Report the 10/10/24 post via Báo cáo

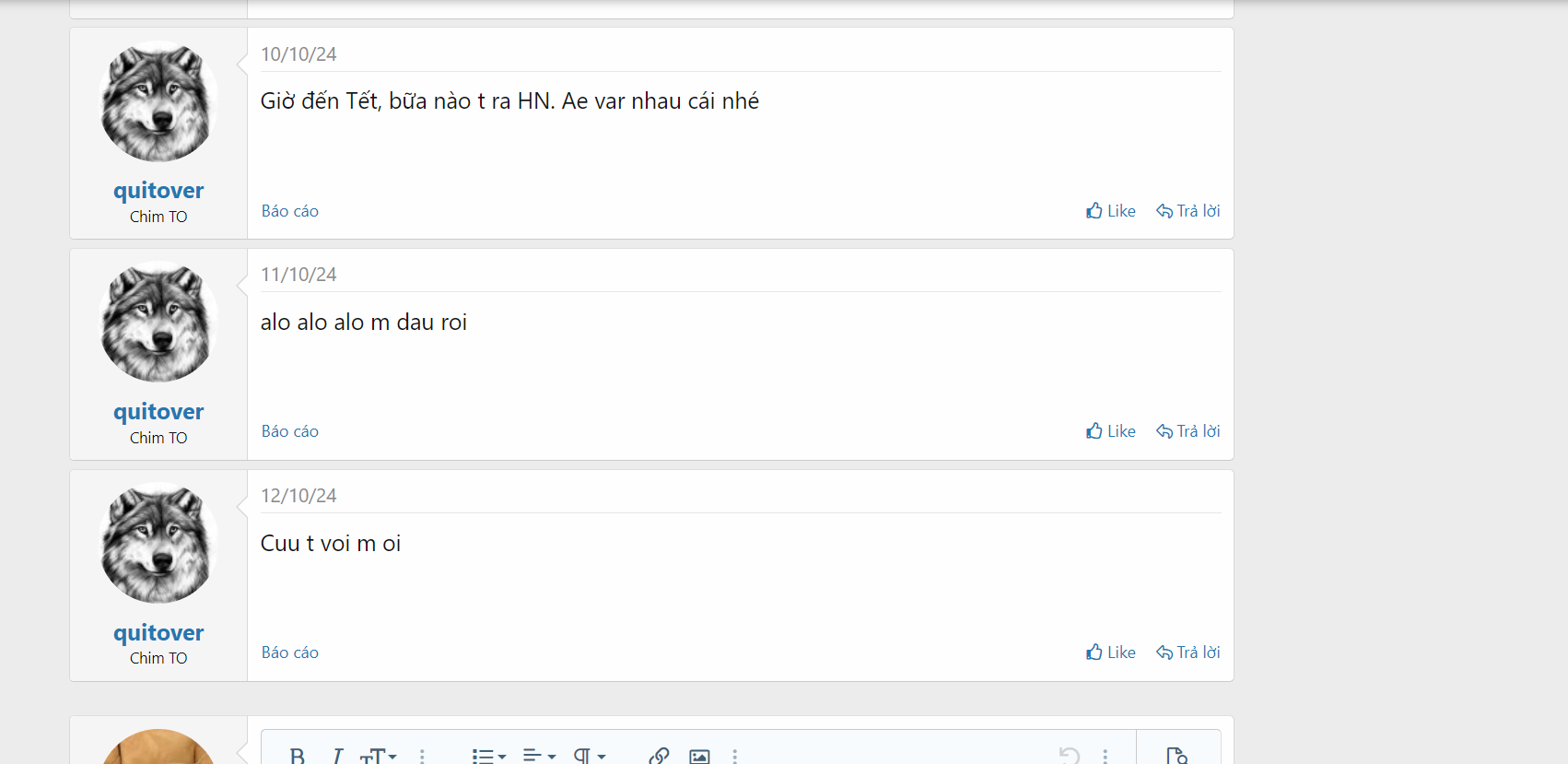tap(289, 211)
